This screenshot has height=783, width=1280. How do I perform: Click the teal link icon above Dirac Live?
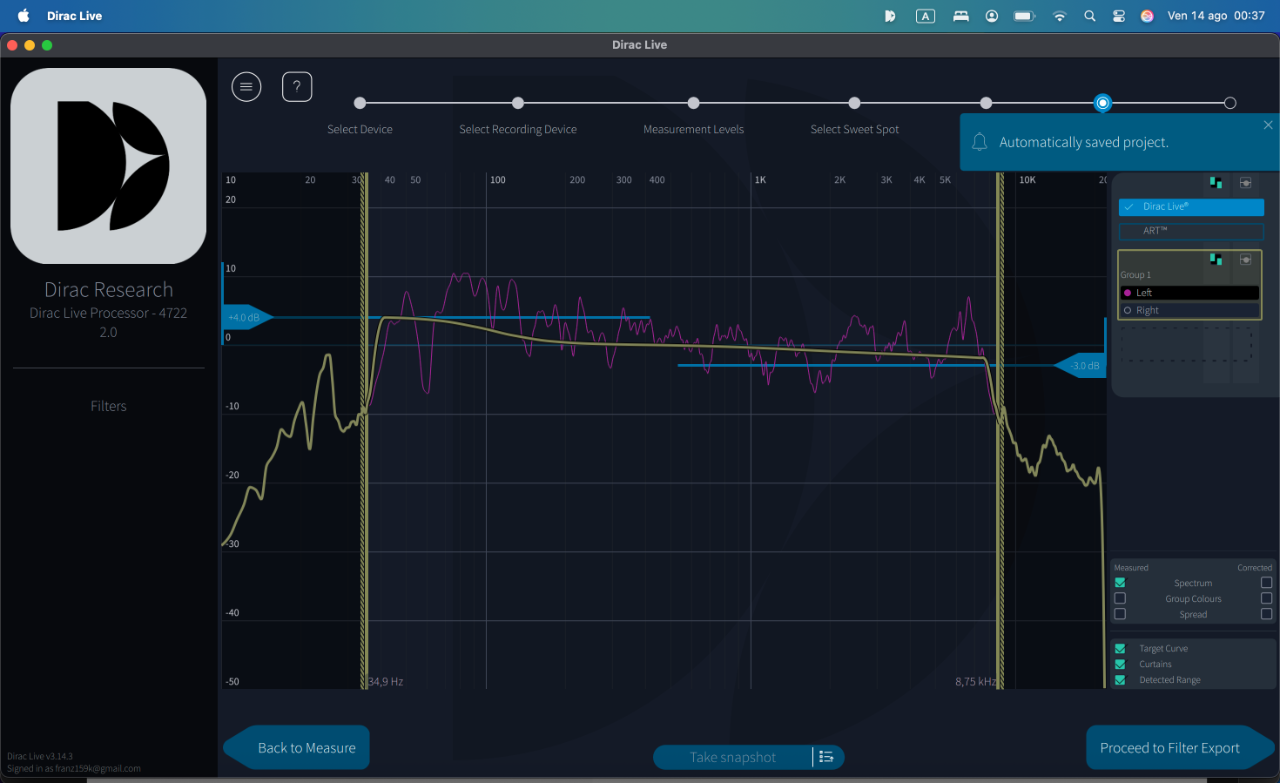(1216, 183)
